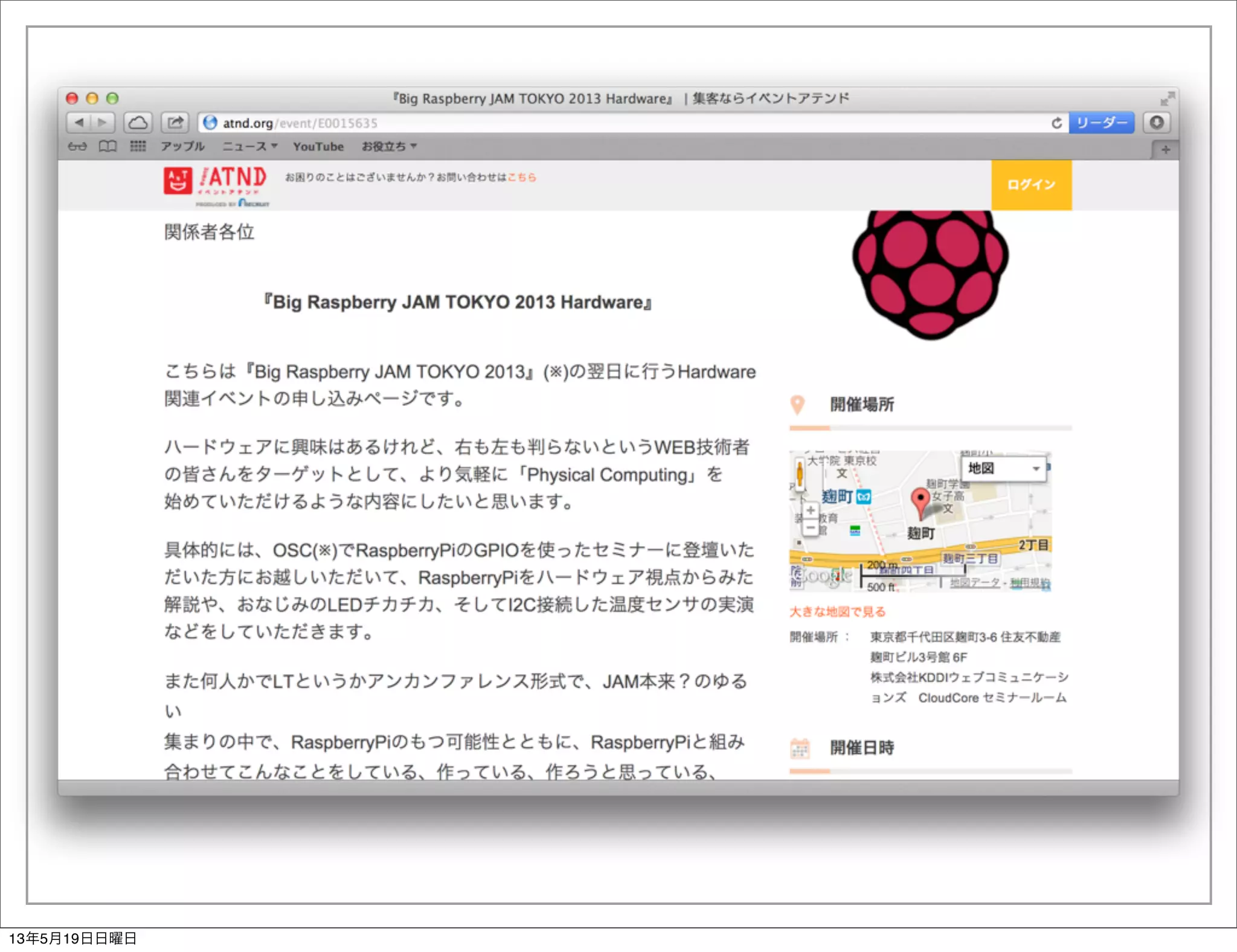
Task: Open the iCloud tabs button
Action: (138, 123)
